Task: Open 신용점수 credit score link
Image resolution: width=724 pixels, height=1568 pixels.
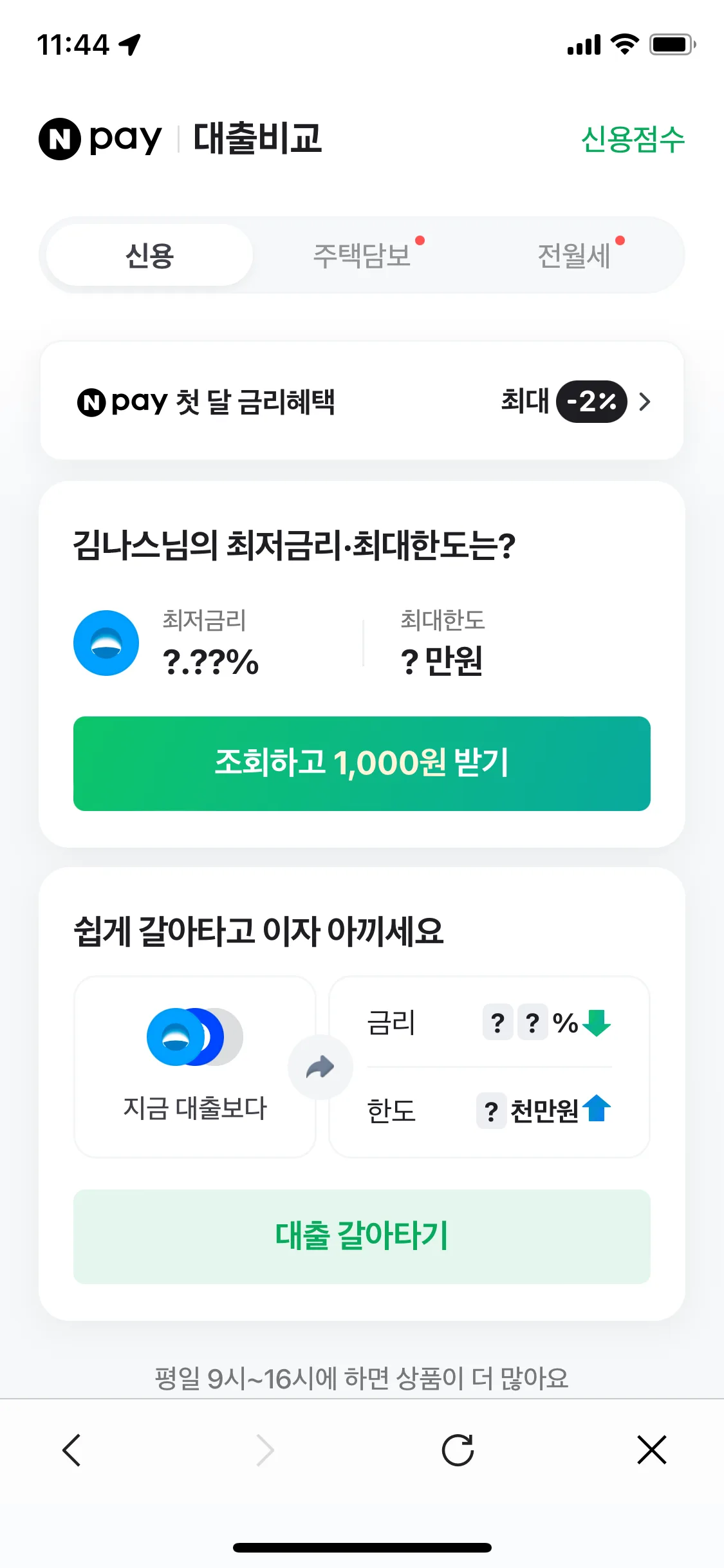Action: (x=633, y=139)
